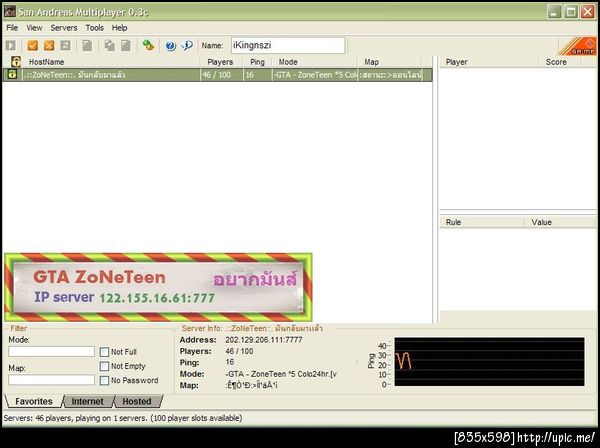
Task: Click the status bar servers summary text
Action: 123,418
